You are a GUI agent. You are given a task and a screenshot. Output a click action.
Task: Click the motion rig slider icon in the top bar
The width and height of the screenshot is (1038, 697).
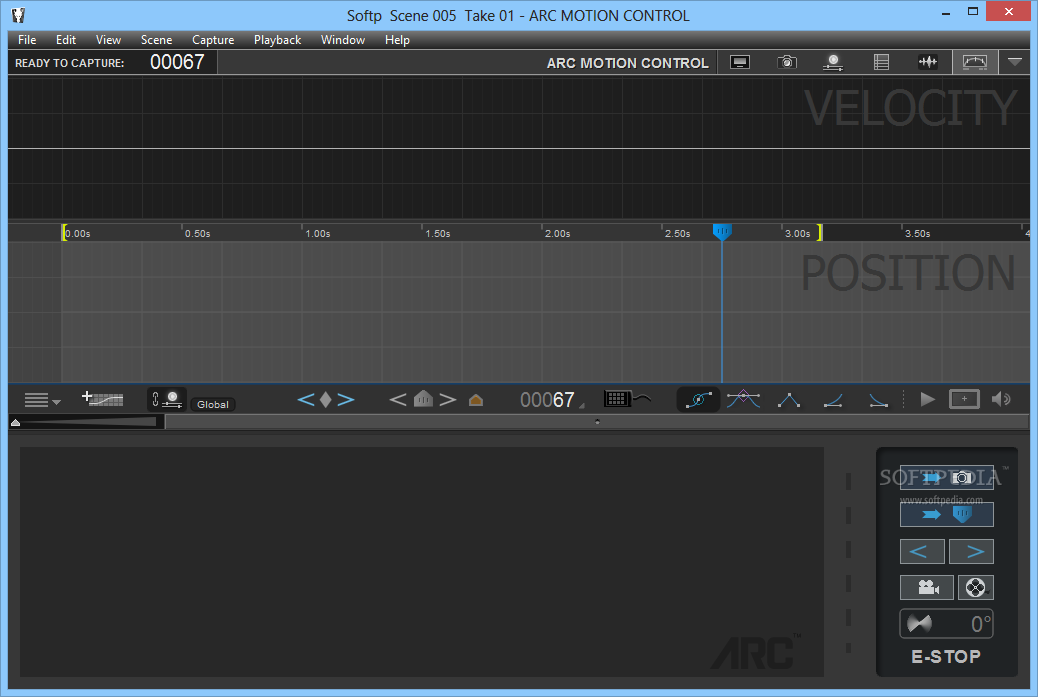pos(833,62)
